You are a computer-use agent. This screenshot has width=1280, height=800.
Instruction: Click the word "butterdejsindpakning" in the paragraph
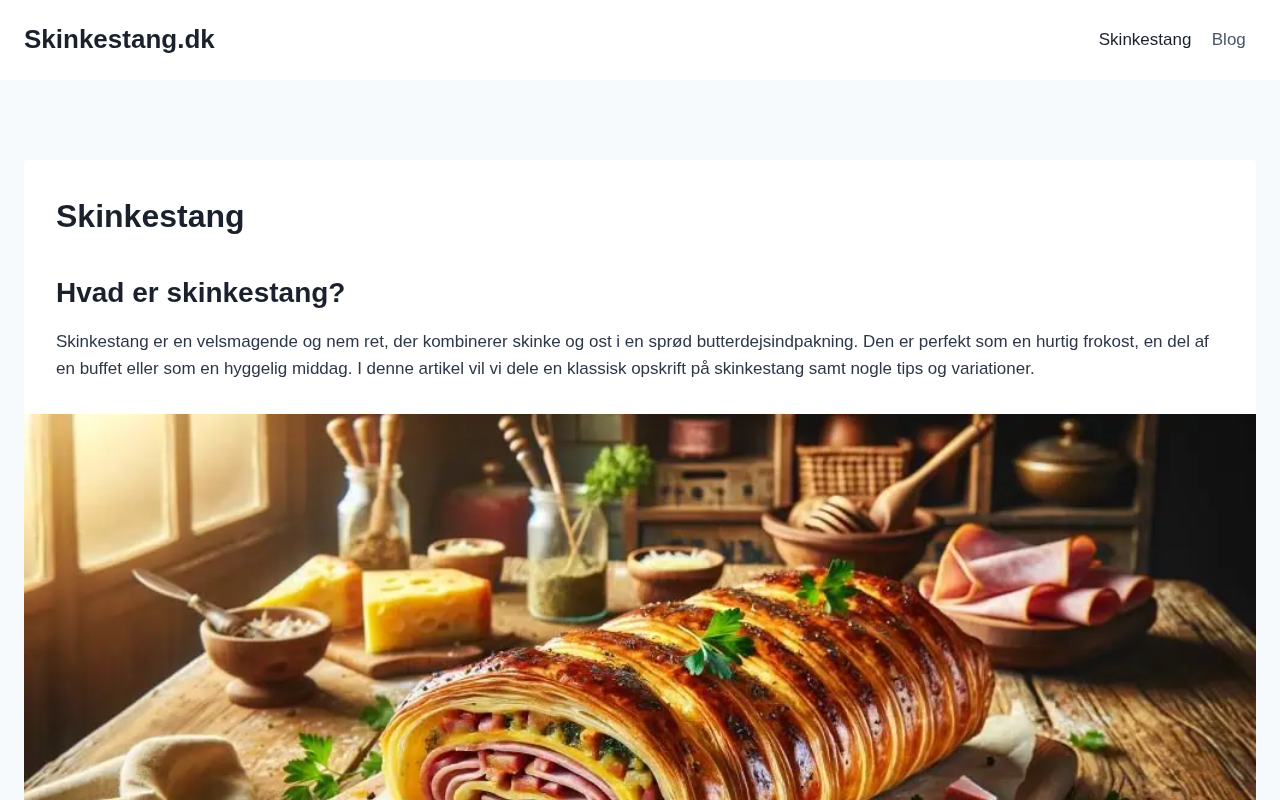coord(777,342)
